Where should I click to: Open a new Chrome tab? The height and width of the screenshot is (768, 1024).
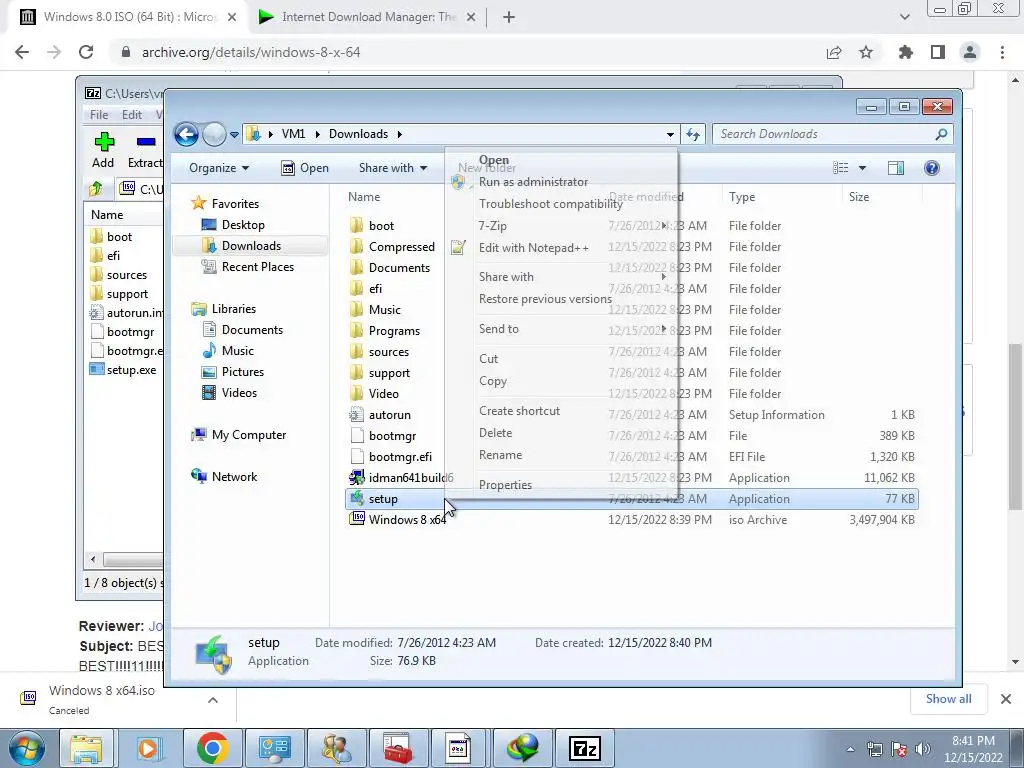pos(509,17)
